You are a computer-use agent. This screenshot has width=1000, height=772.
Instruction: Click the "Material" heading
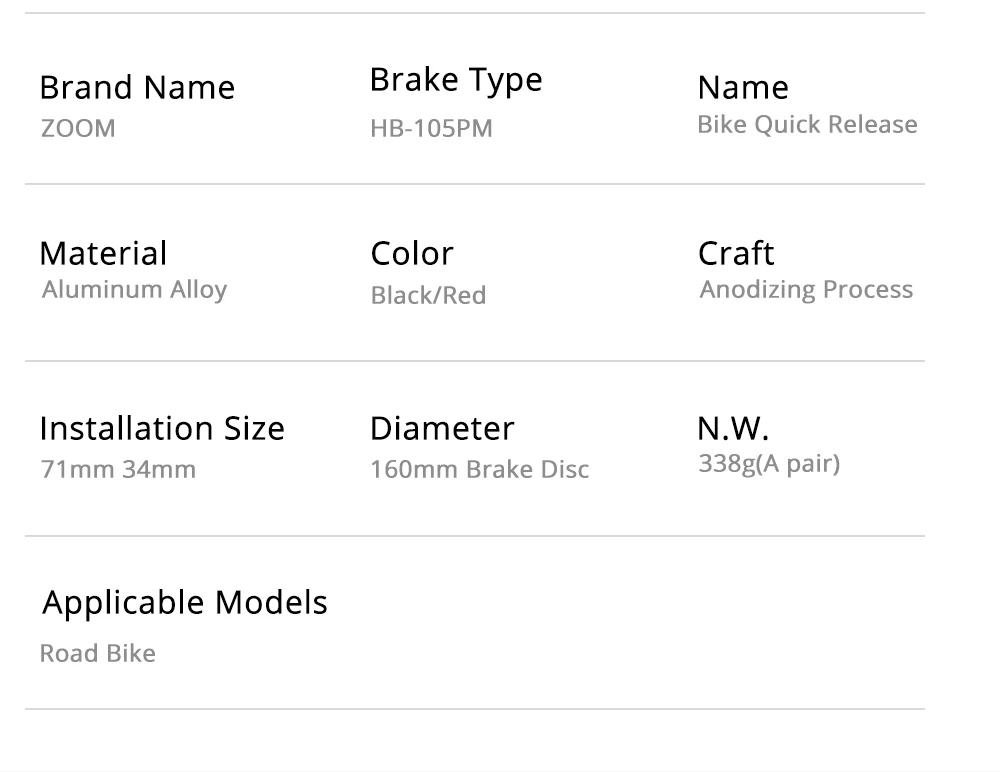[x=103, y=254]
